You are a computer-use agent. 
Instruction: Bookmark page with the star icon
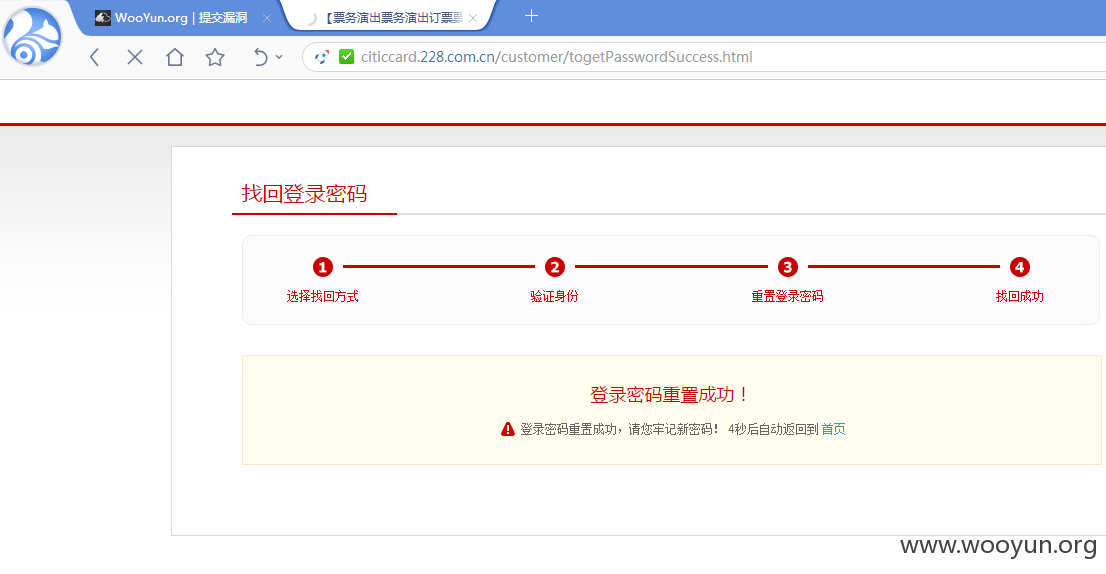coord(215,57)
